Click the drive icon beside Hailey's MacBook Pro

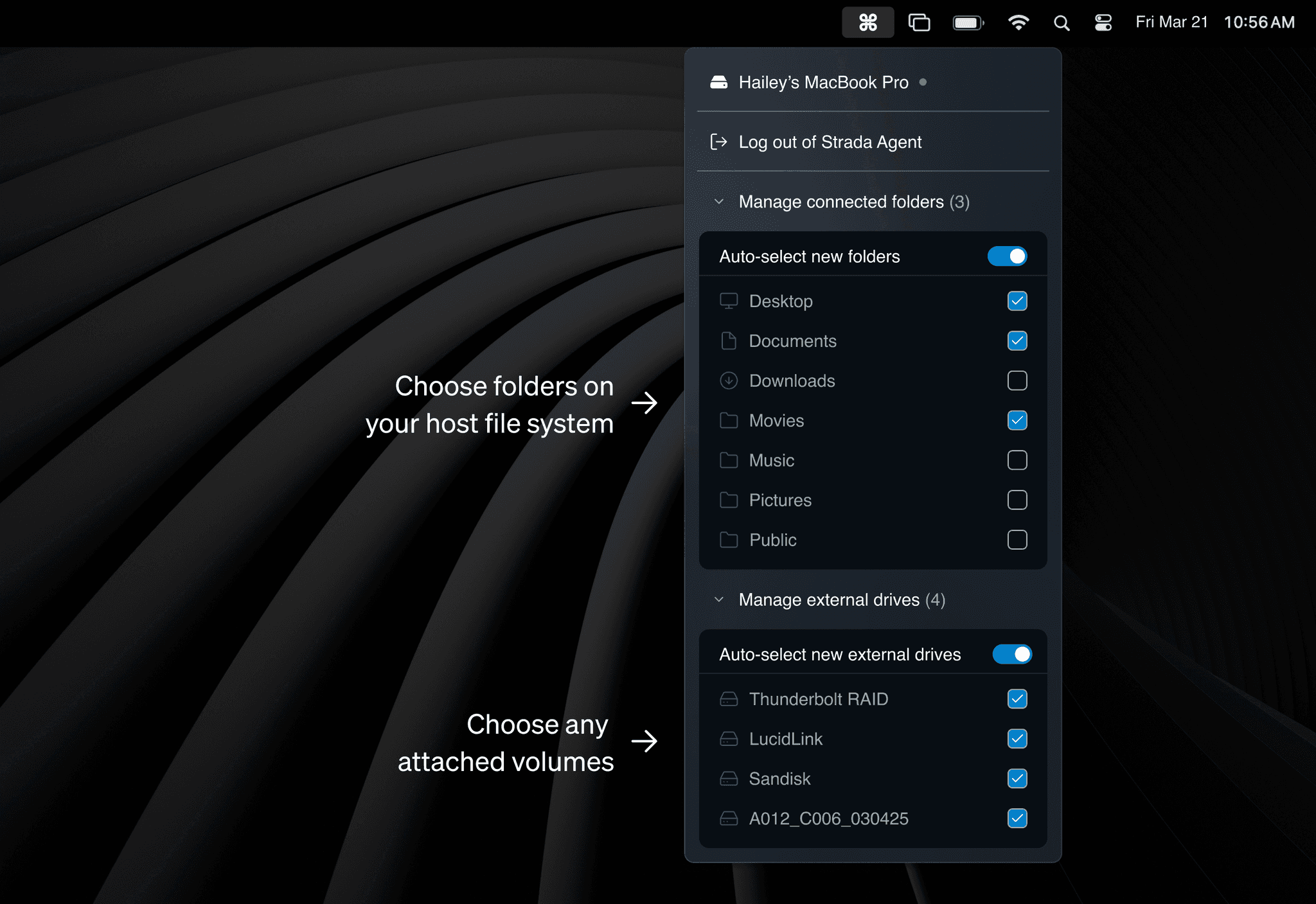(x=719, y=82)
